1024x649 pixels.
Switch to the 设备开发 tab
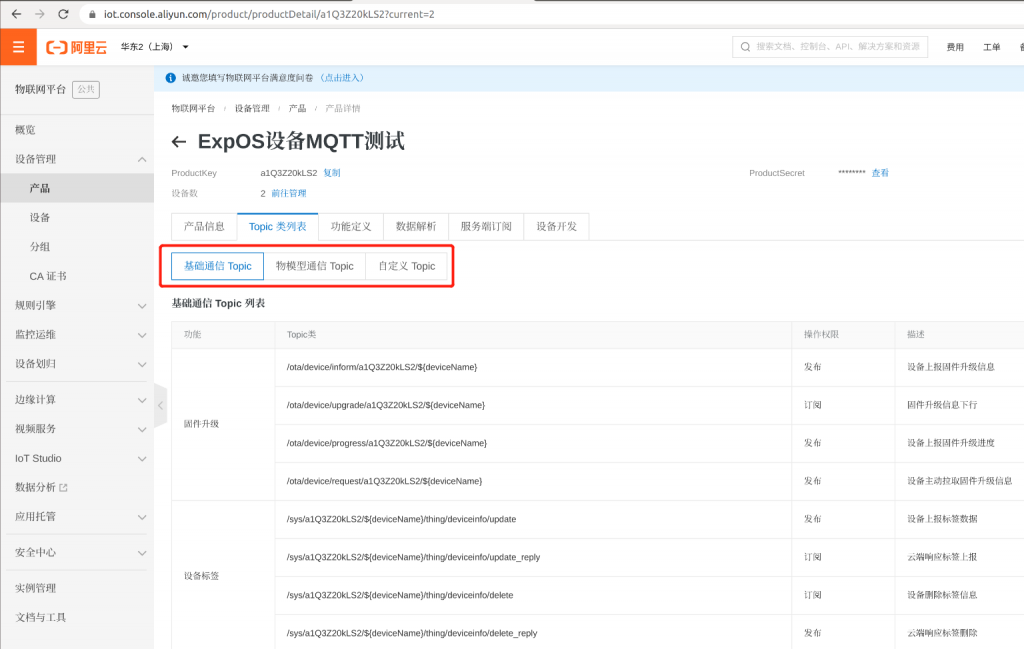coord(556,227)
